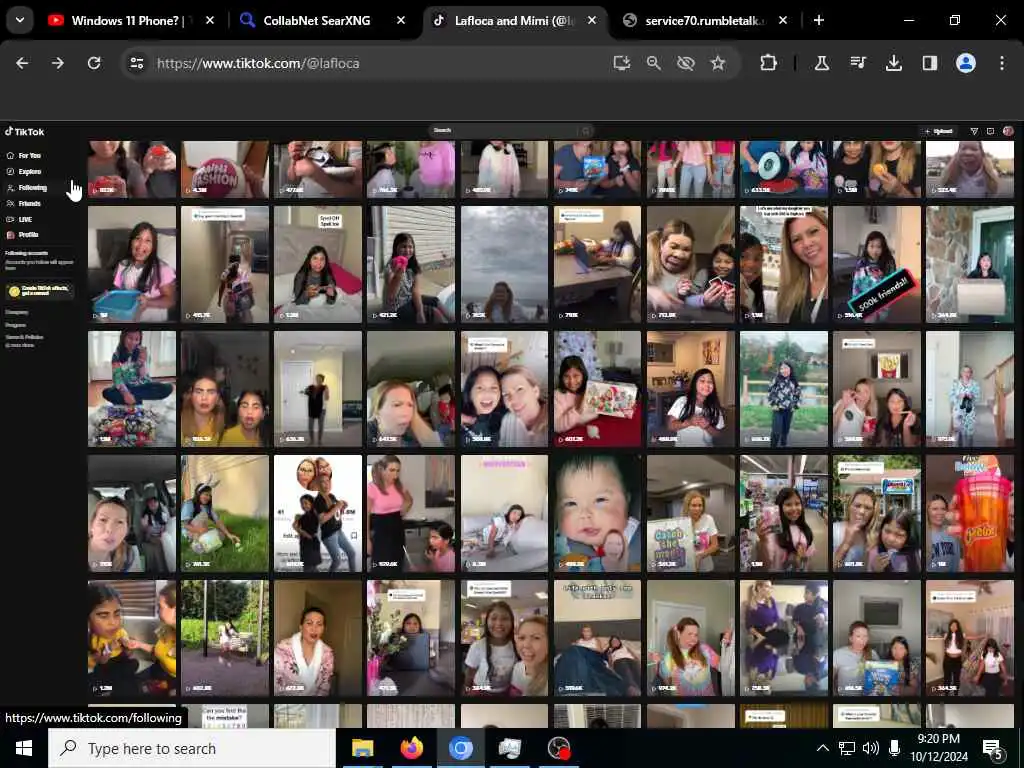Screen dimensions: 1024x768
Task: Expand the Program footer link
Action: [16, 325]
